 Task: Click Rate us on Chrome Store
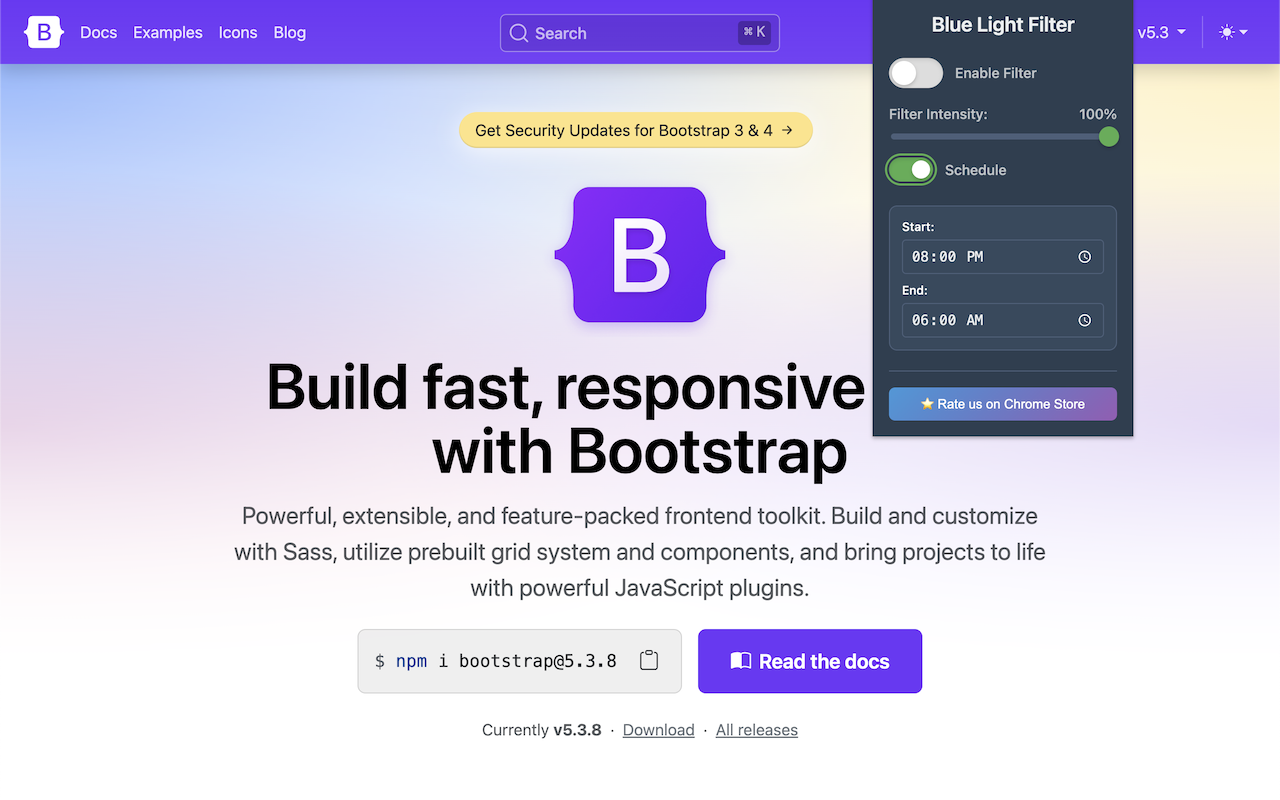tap(1003, 404)
